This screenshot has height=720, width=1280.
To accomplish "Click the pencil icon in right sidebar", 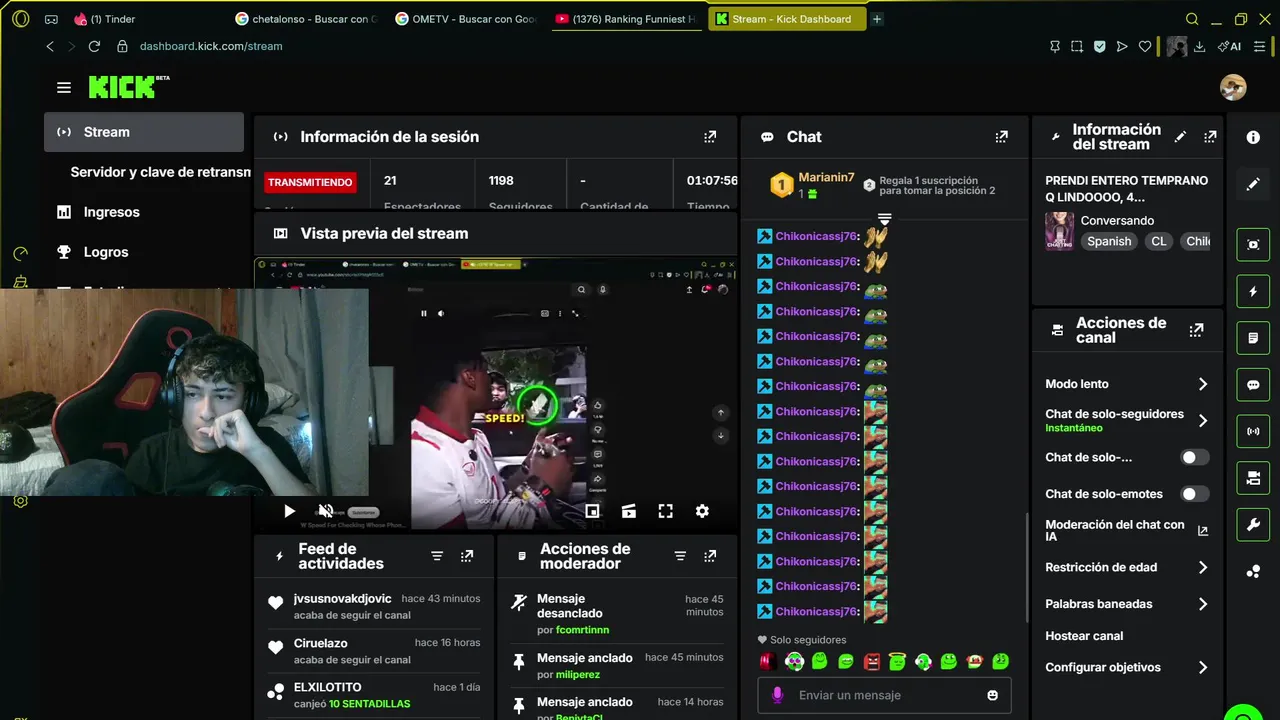I will coord(1253,185).
